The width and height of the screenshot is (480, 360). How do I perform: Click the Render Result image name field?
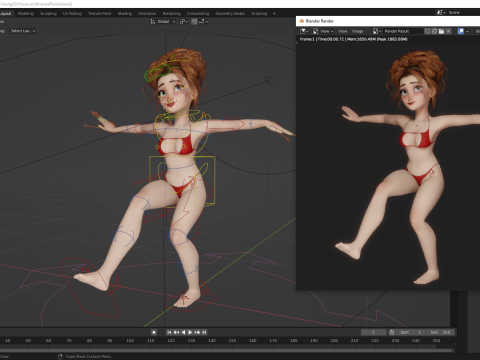pyautogui.click(x=403, y=31)
